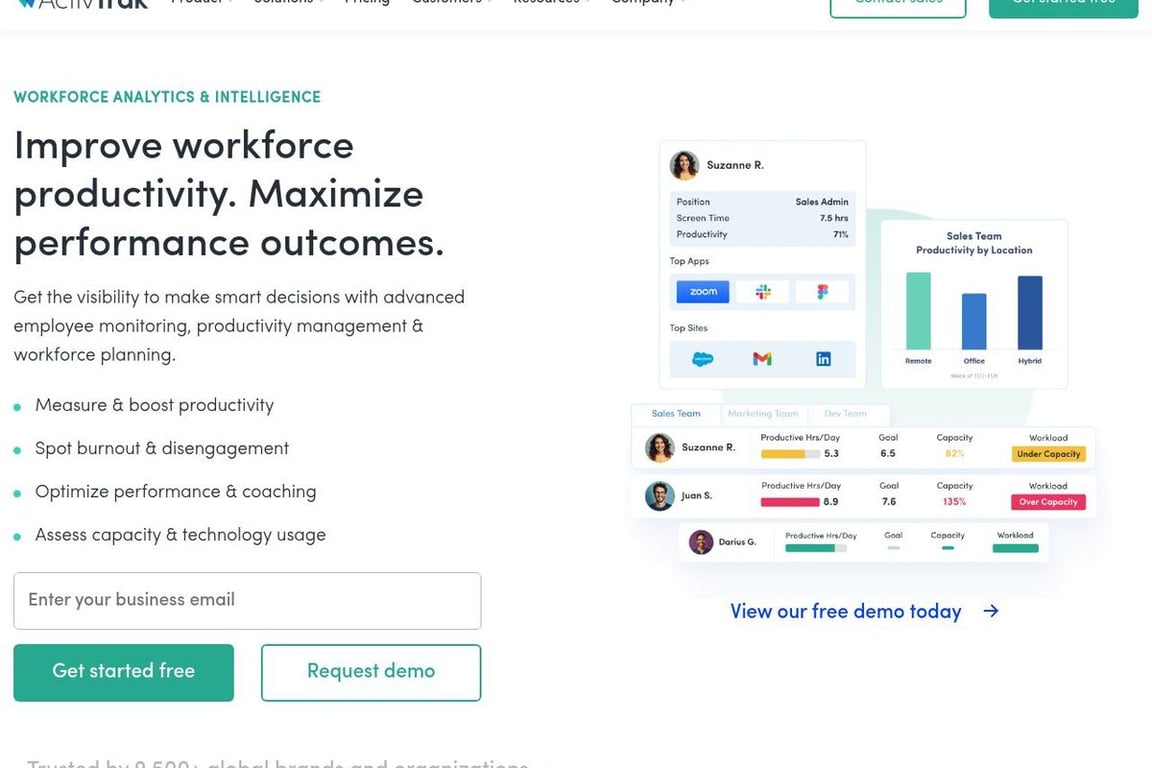The image size is (1152, 768).
Task: Click the Workforce Analytics & Intelligence heading
Action: point(168,97)
